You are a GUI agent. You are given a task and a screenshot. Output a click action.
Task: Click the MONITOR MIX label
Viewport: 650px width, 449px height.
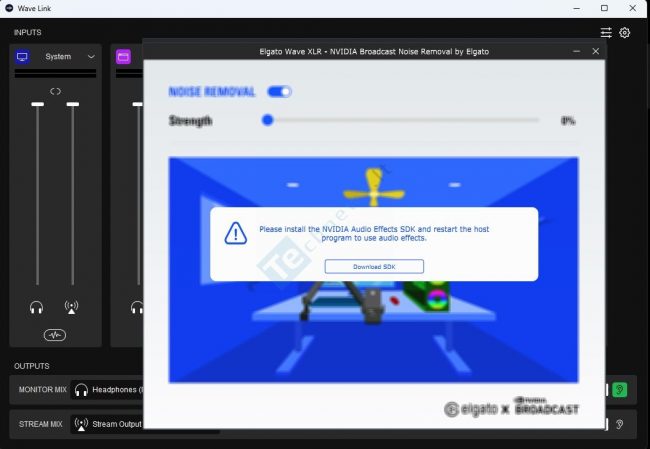coord(43,390)
